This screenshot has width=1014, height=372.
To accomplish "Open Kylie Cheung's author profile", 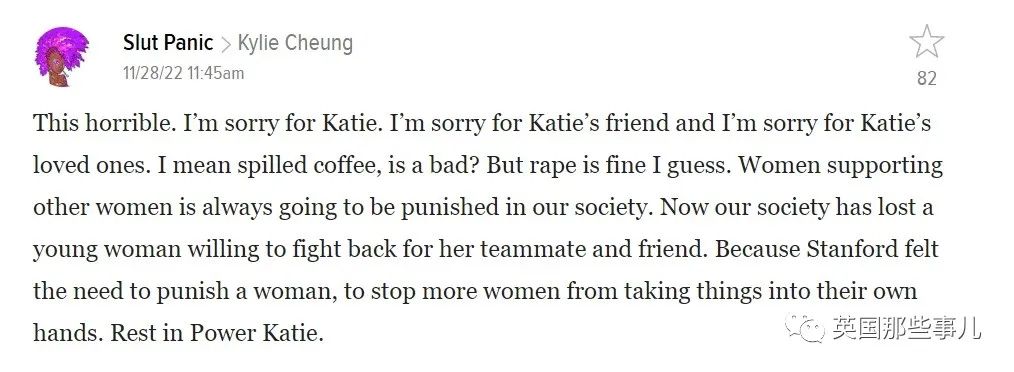I will click(296, 43).
